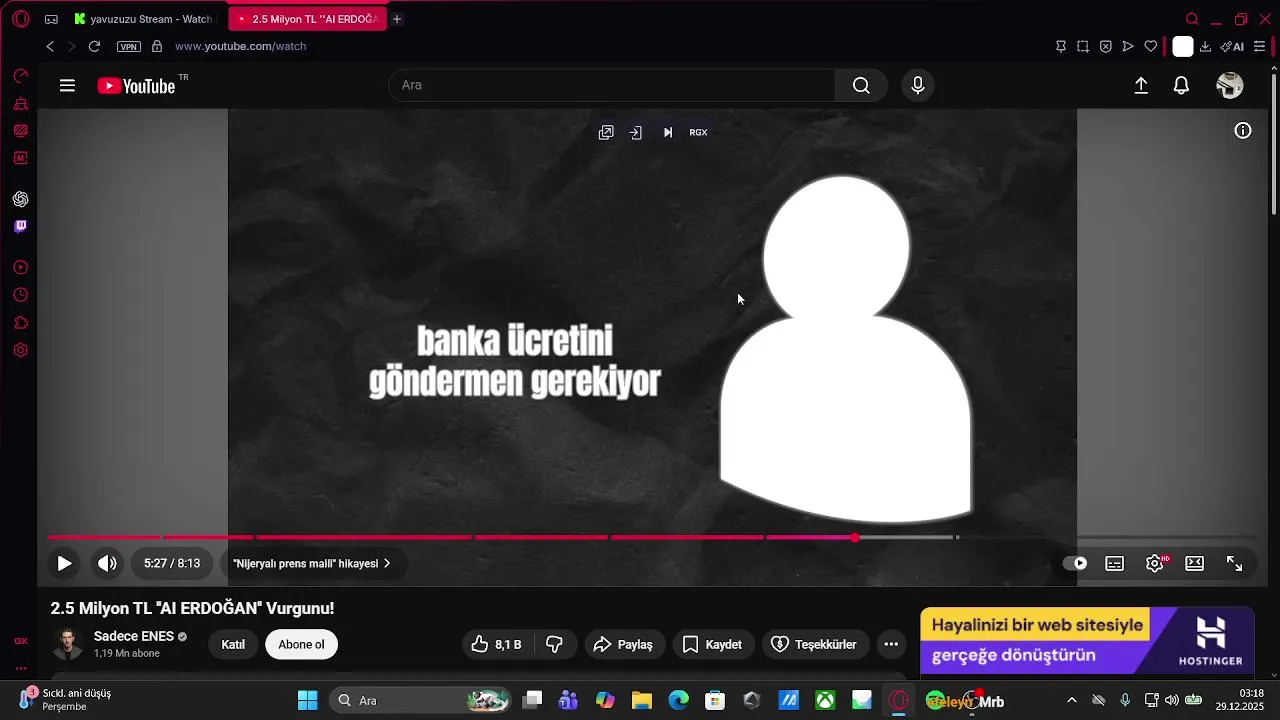Show video info card icon
The width and height of the screenshot is (1280, 720).
(1243, 131)
